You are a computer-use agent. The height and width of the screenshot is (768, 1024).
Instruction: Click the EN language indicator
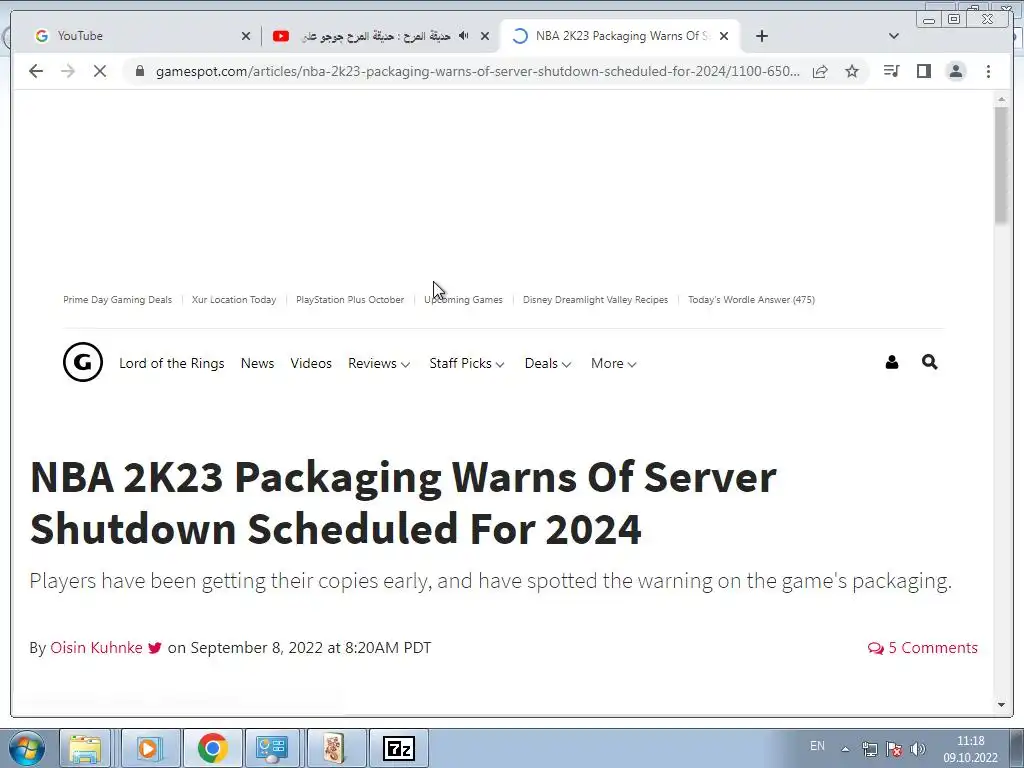pos(817,746)
